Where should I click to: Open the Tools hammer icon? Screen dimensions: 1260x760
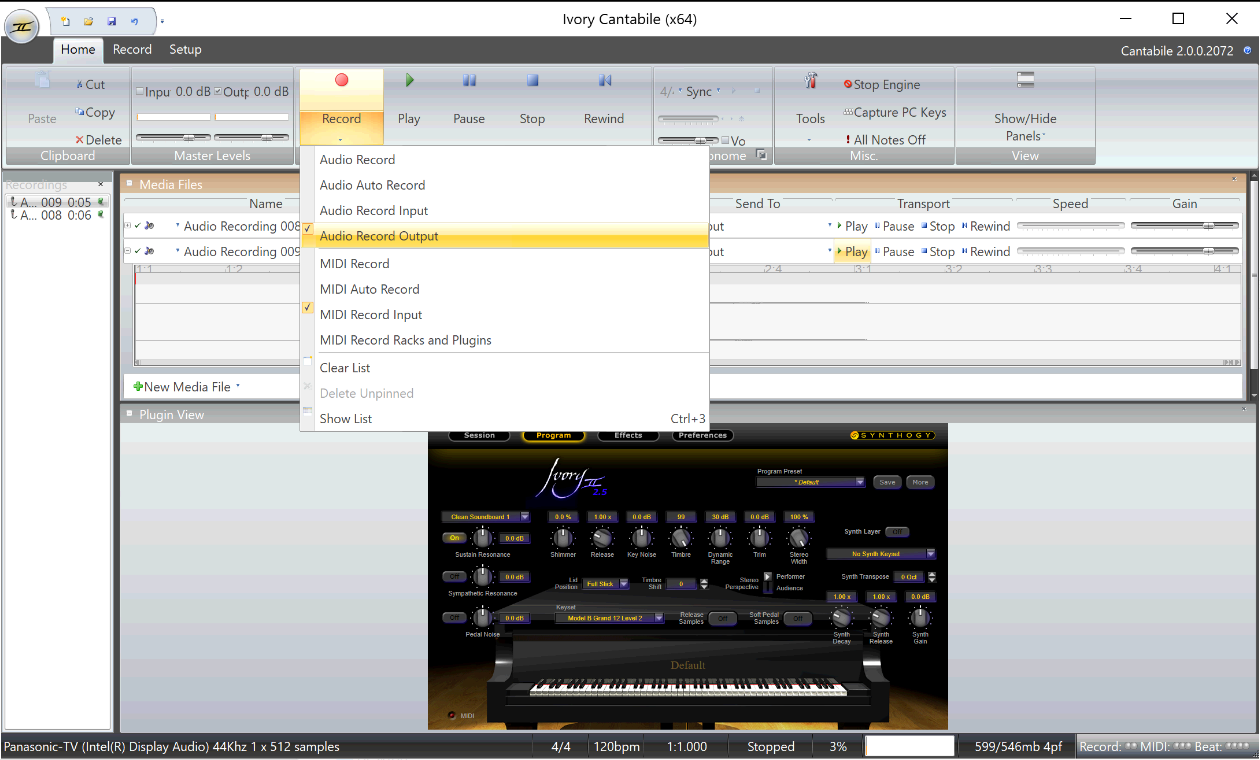click(x=811, y=81)
